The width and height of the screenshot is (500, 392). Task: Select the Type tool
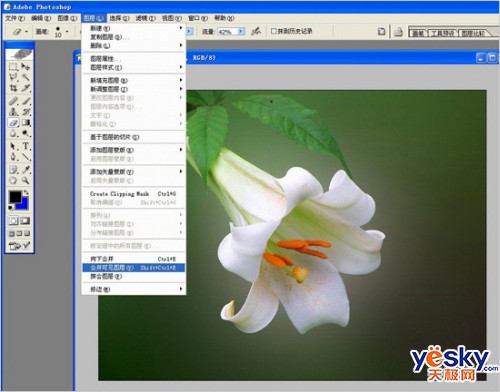pyautogui.click(x=26, y=146)
